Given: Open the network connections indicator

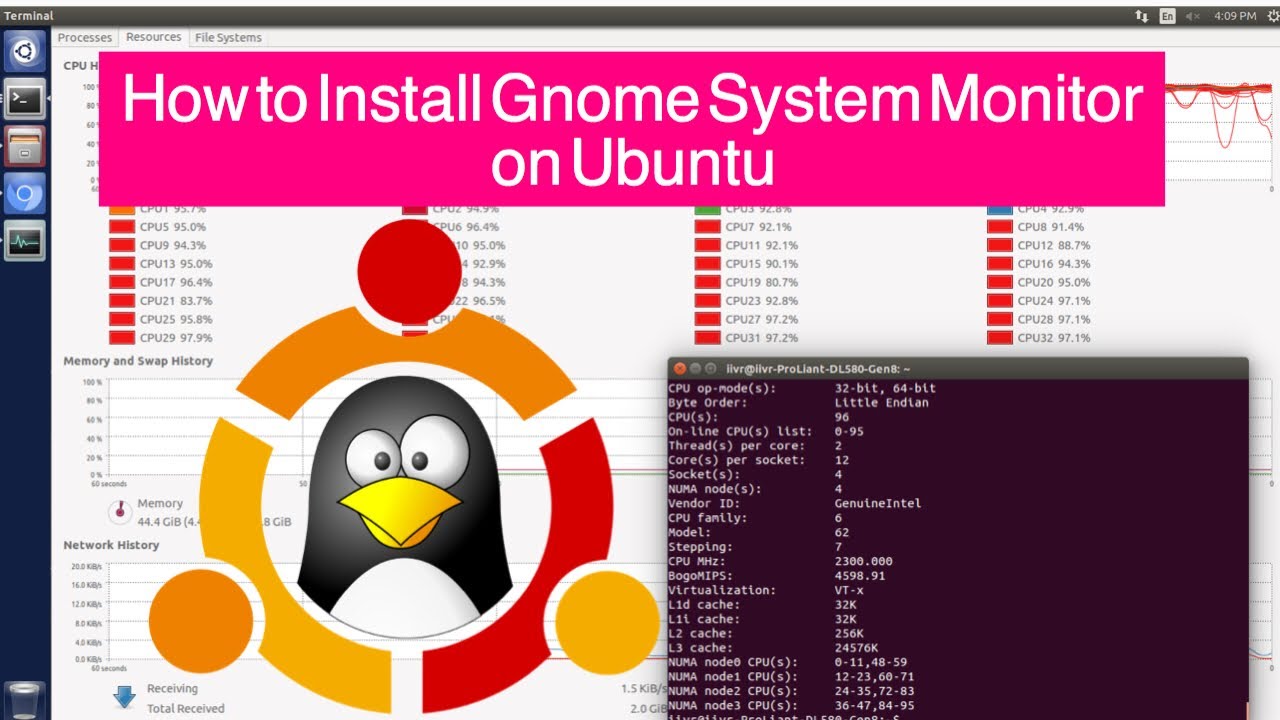Looking at the screenshot, I should pos(1142,16).
